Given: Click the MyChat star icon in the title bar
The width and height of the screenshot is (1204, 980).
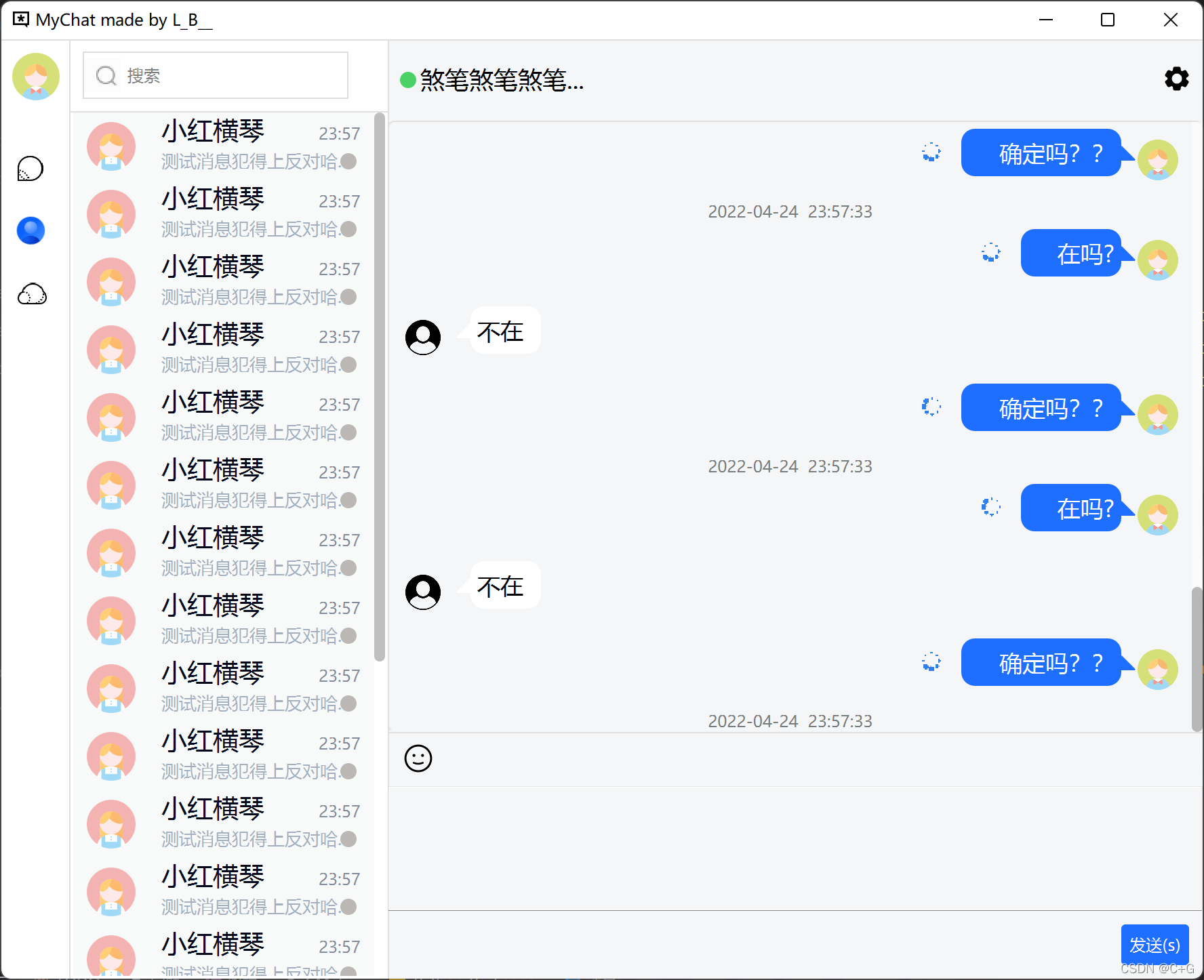Looking at the screenshot, I should (20, 19).
